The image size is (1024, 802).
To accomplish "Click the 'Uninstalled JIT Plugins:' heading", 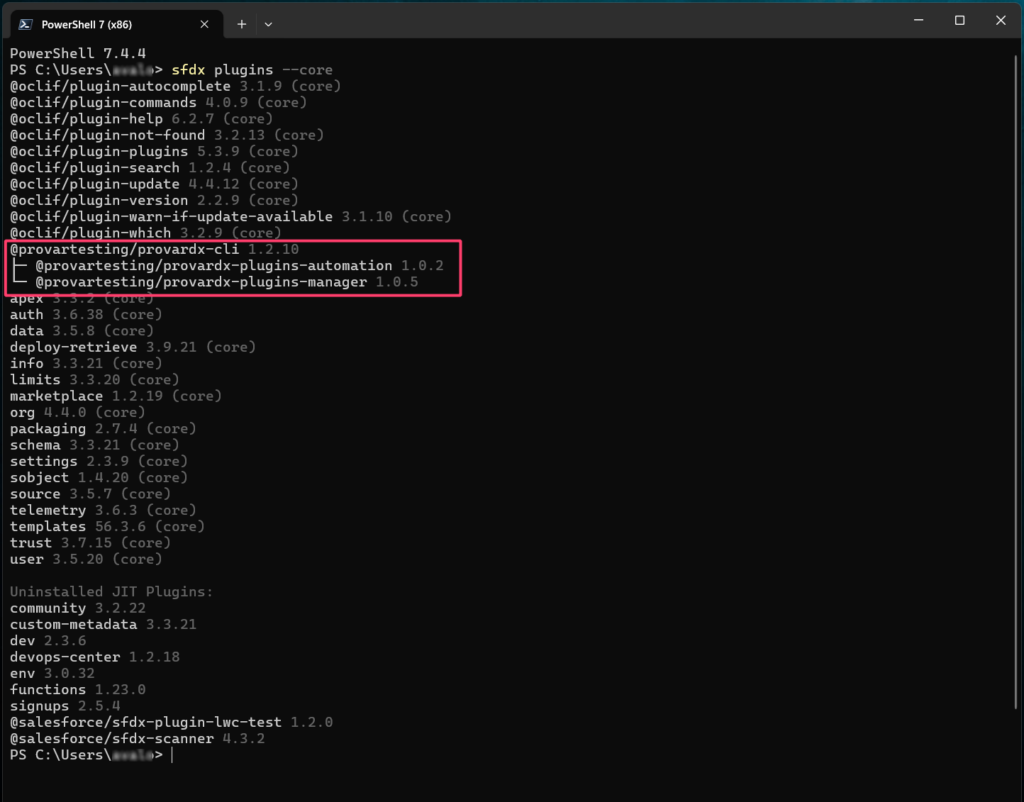I will pos(112,592).
